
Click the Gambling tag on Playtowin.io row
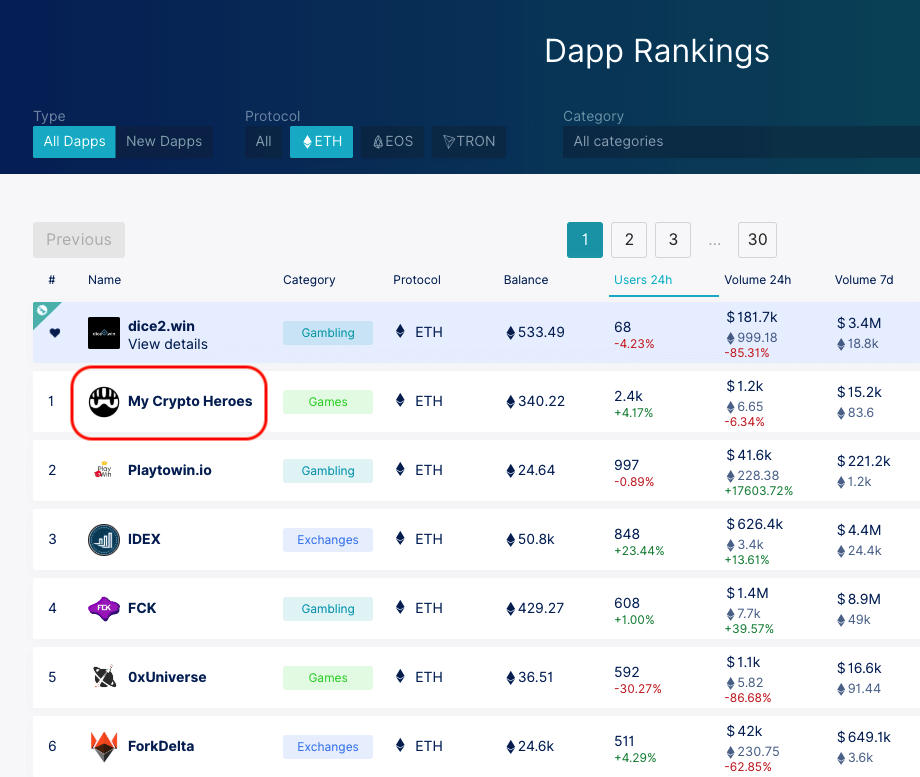point(327,471)
